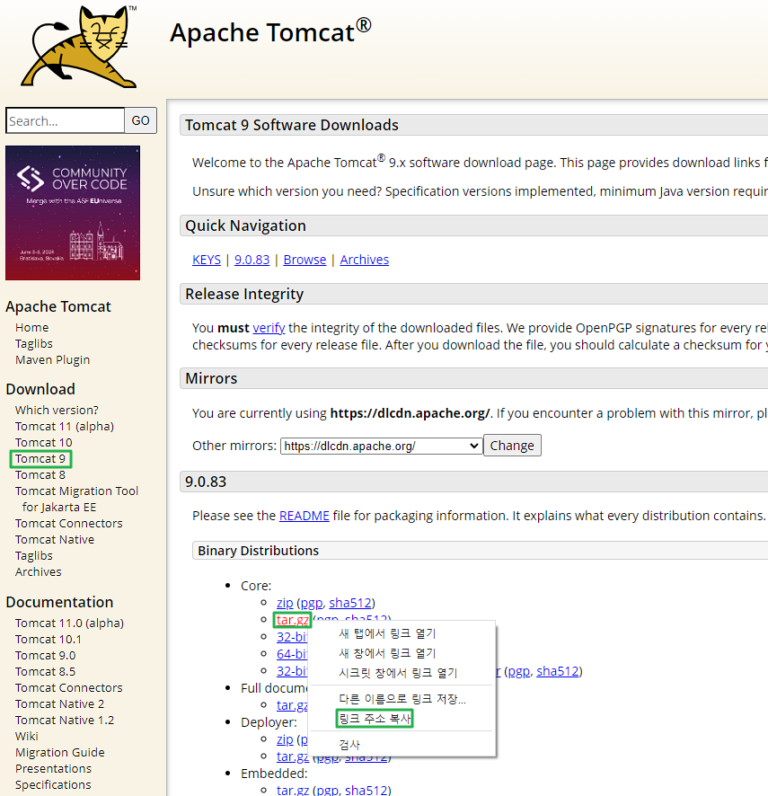Open sha512 link right of context menu

tap(558, 671)
